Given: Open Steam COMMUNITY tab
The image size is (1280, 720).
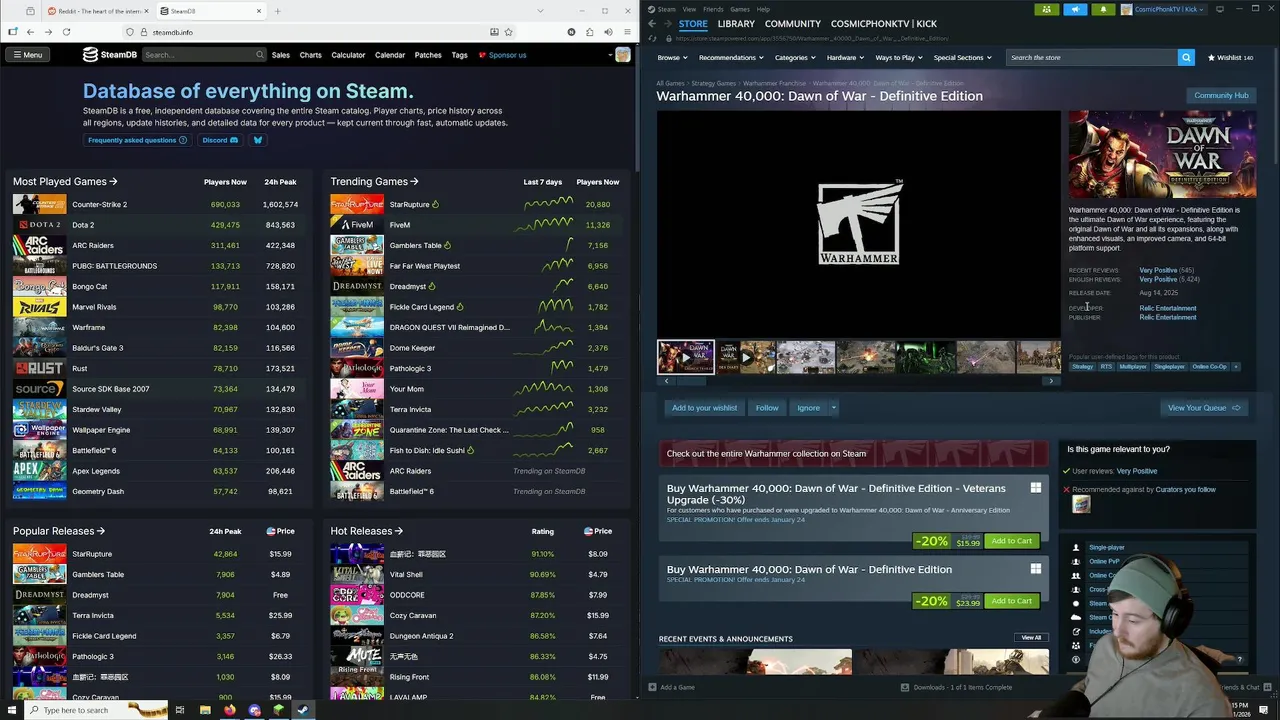Looking at the screenshot, I should (x=793, y=23).
